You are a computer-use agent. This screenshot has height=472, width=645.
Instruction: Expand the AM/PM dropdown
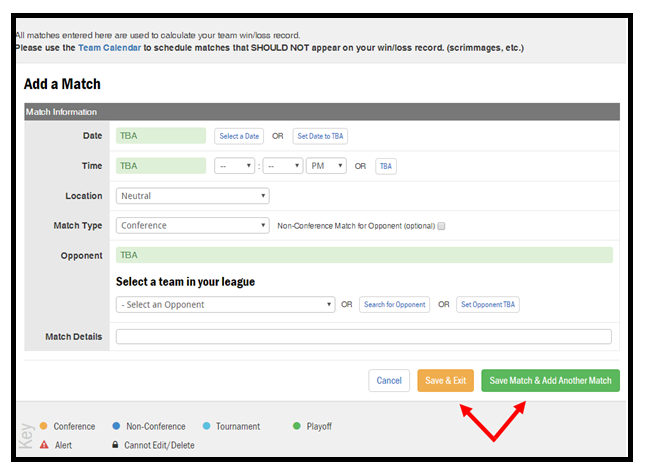[x=326, y=166]
